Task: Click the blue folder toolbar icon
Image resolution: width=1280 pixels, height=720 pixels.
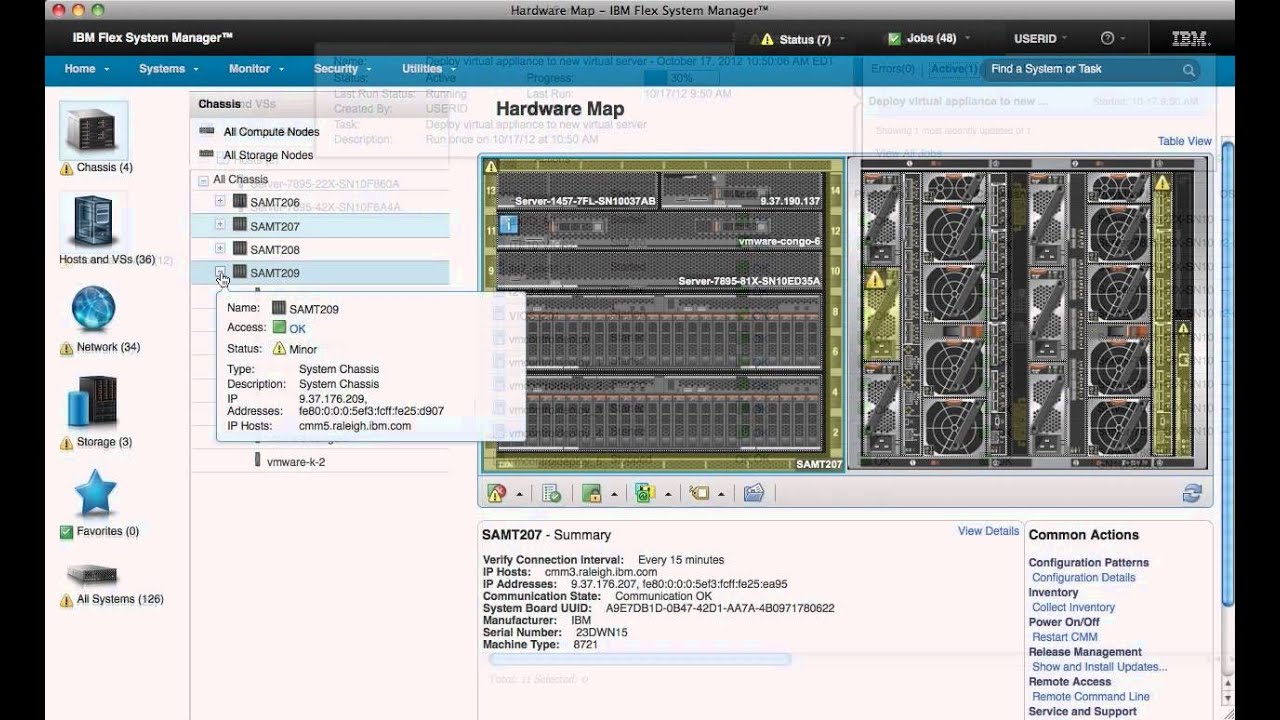Action: (x=754, y=493)
